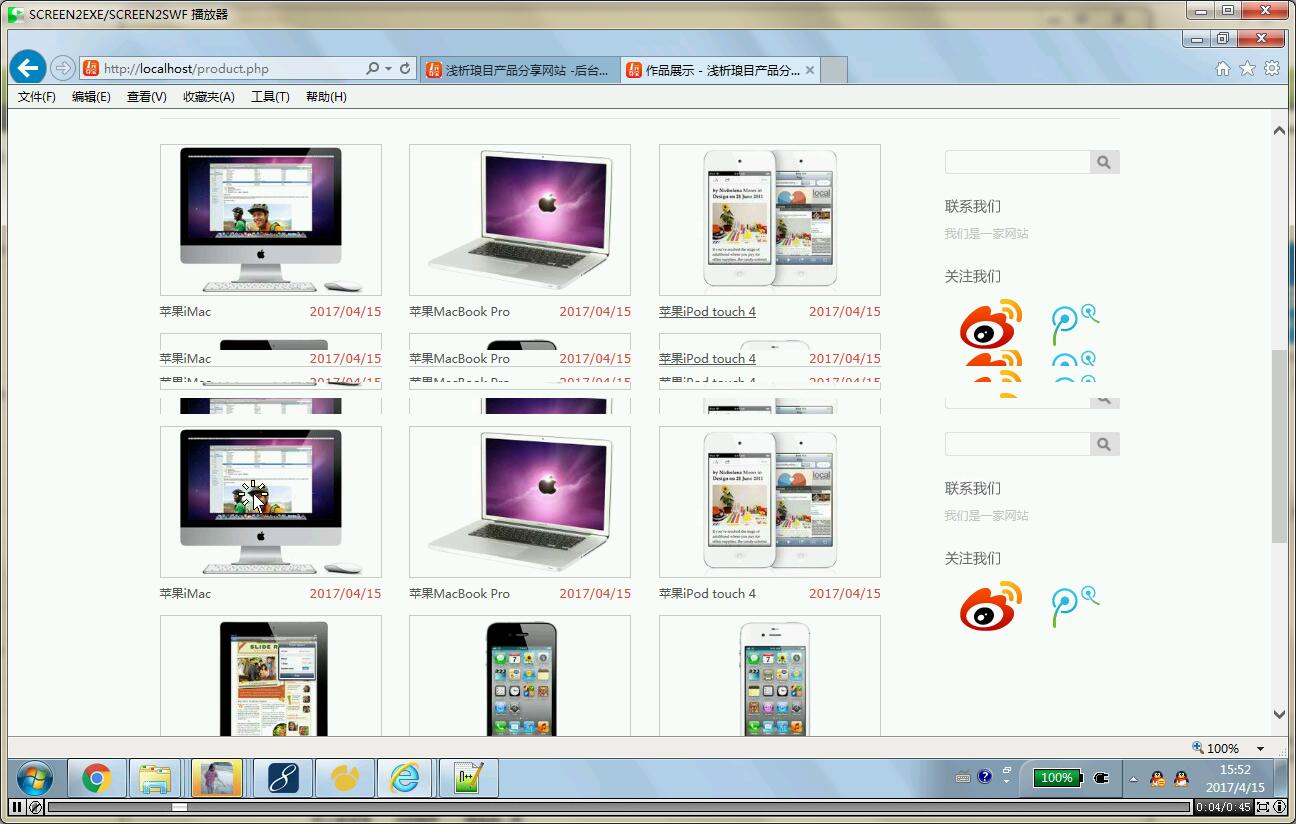Screen dimensions: 1296x824
Task: Click the upper 苹果MacBook Pro product title
Action: (x=459, y=312)
